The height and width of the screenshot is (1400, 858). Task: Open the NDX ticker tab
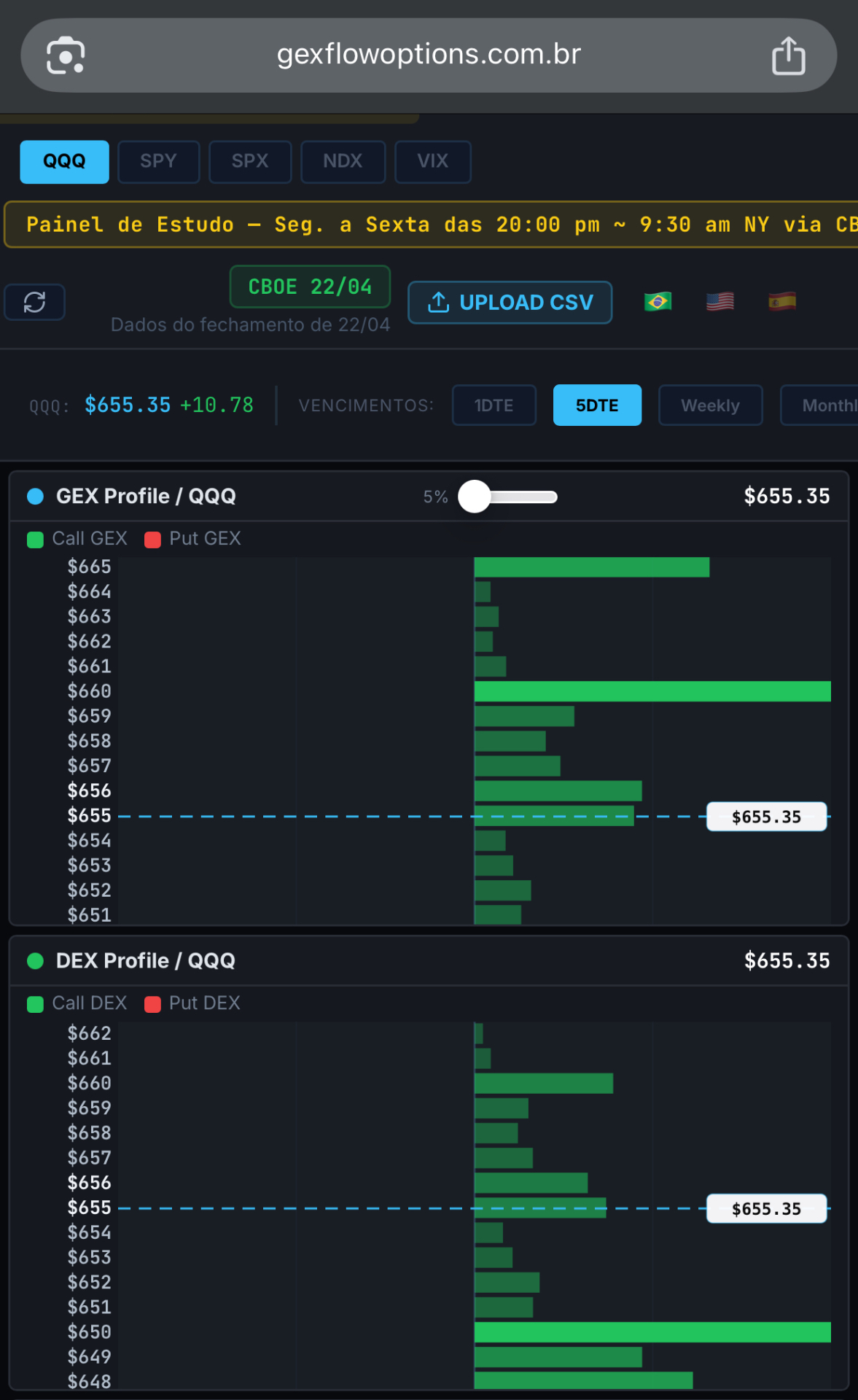point(343,161)
